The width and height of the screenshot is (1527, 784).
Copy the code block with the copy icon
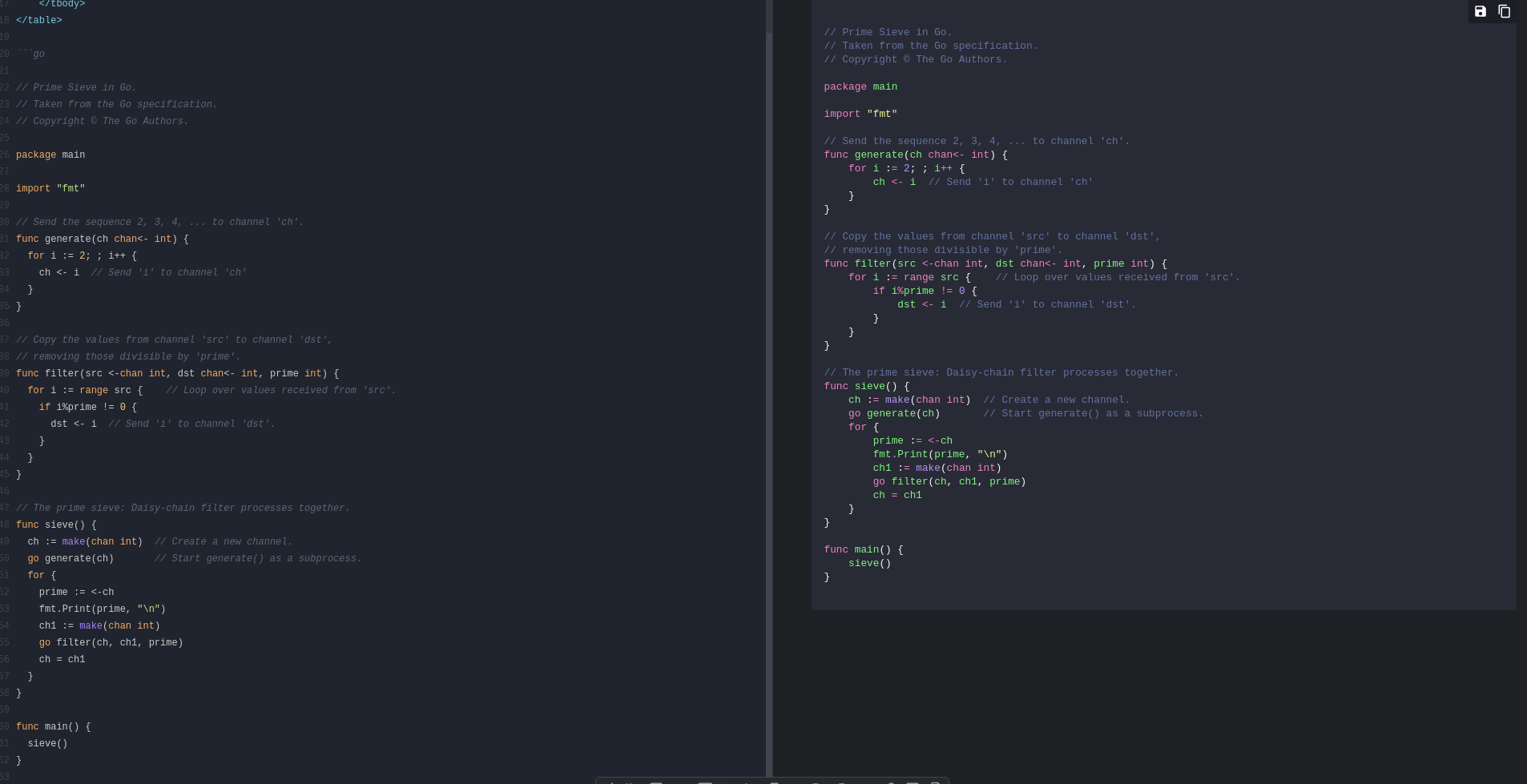pos(1505,11)
